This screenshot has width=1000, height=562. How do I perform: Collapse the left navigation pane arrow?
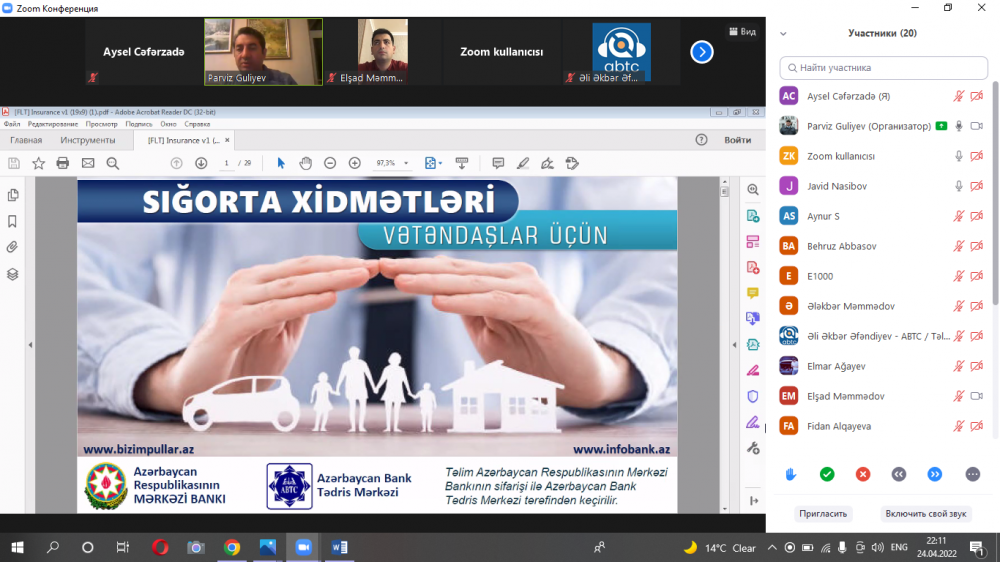(x=30, y=345)
